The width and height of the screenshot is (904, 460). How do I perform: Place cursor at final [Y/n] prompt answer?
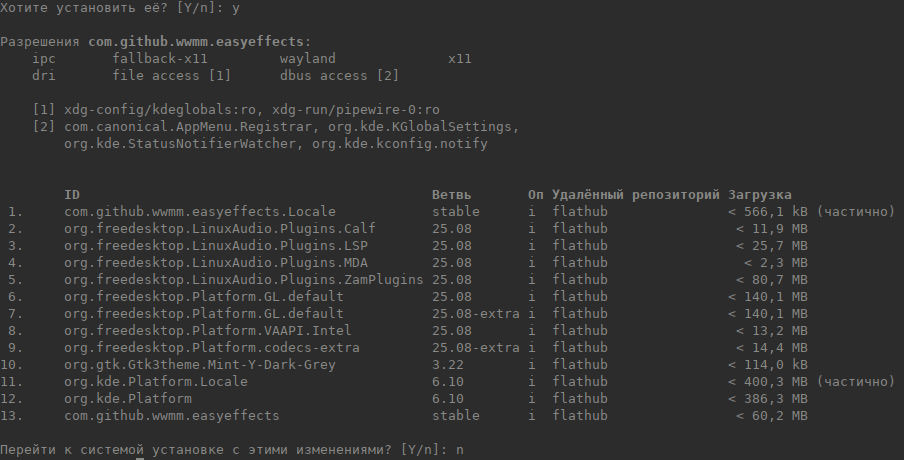(x=459, y=451)
